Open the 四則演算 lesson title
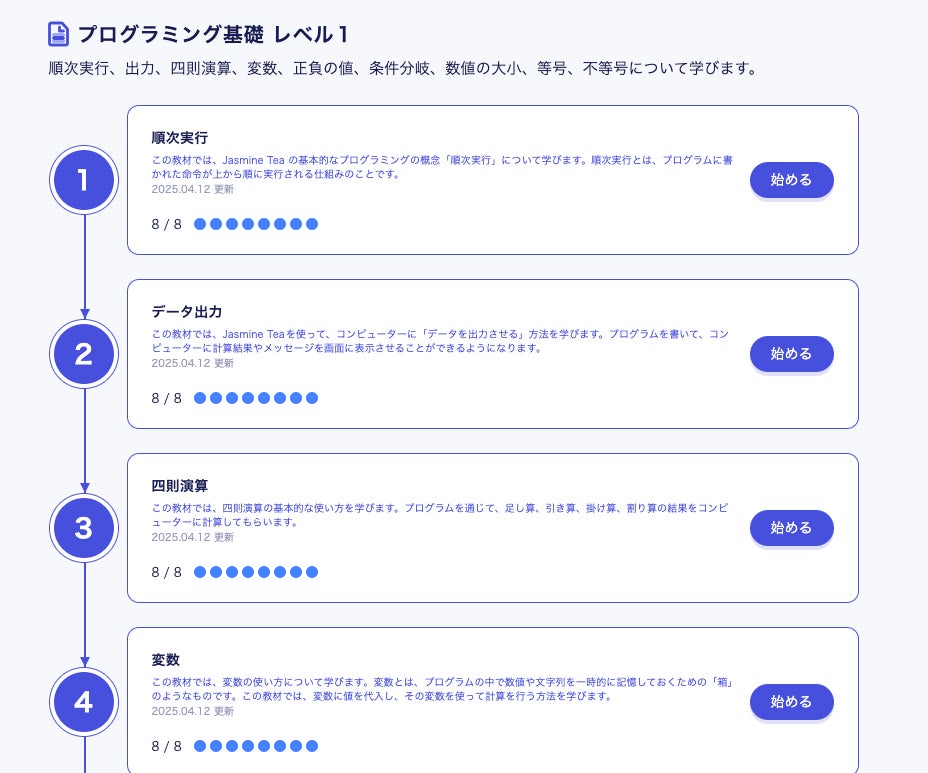Image resolution: width=928 pixels, height=773 pixels. click(180, 486)
